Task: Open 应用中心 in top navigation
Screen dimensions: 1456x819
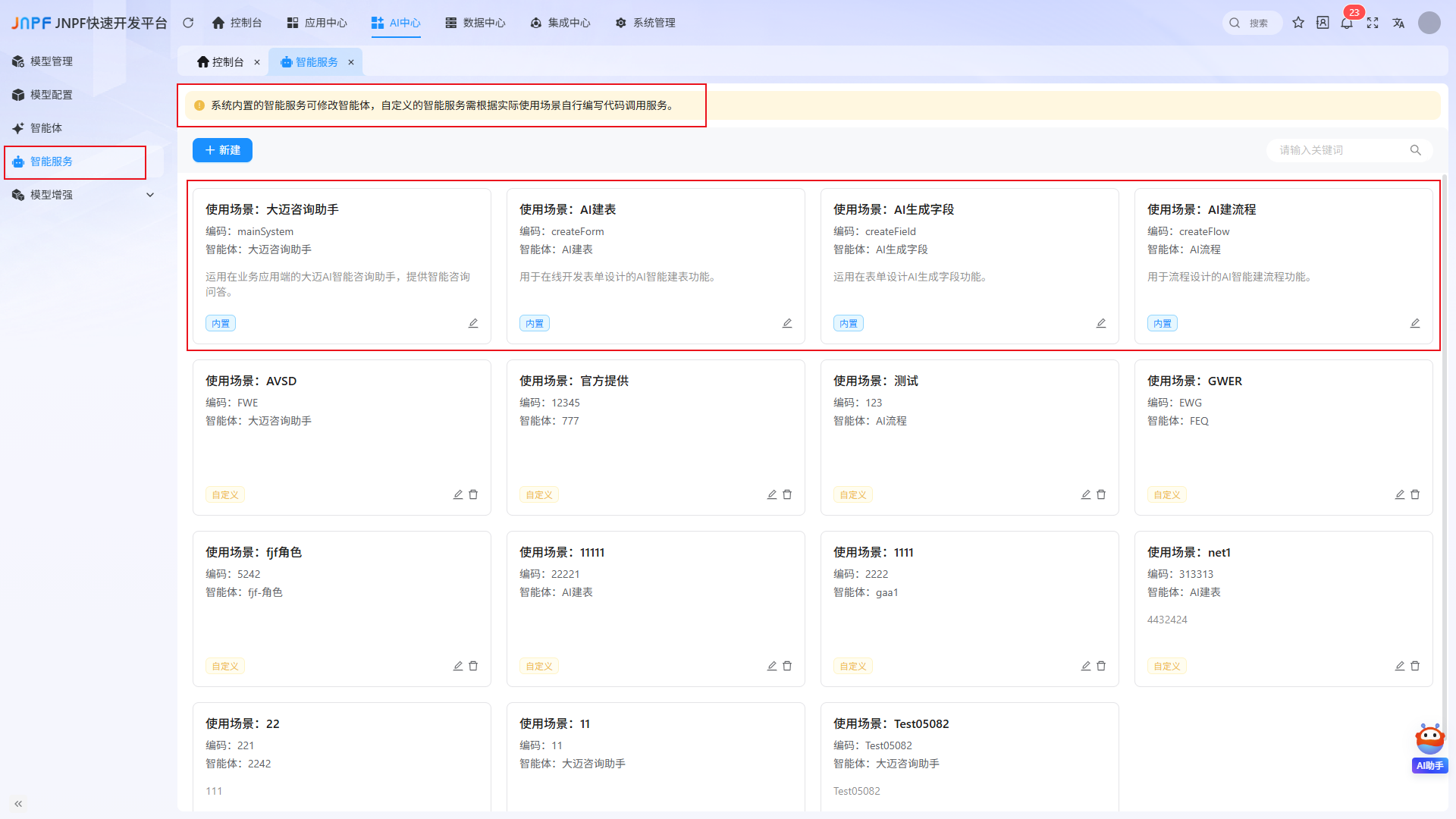Action: [317, 23]
